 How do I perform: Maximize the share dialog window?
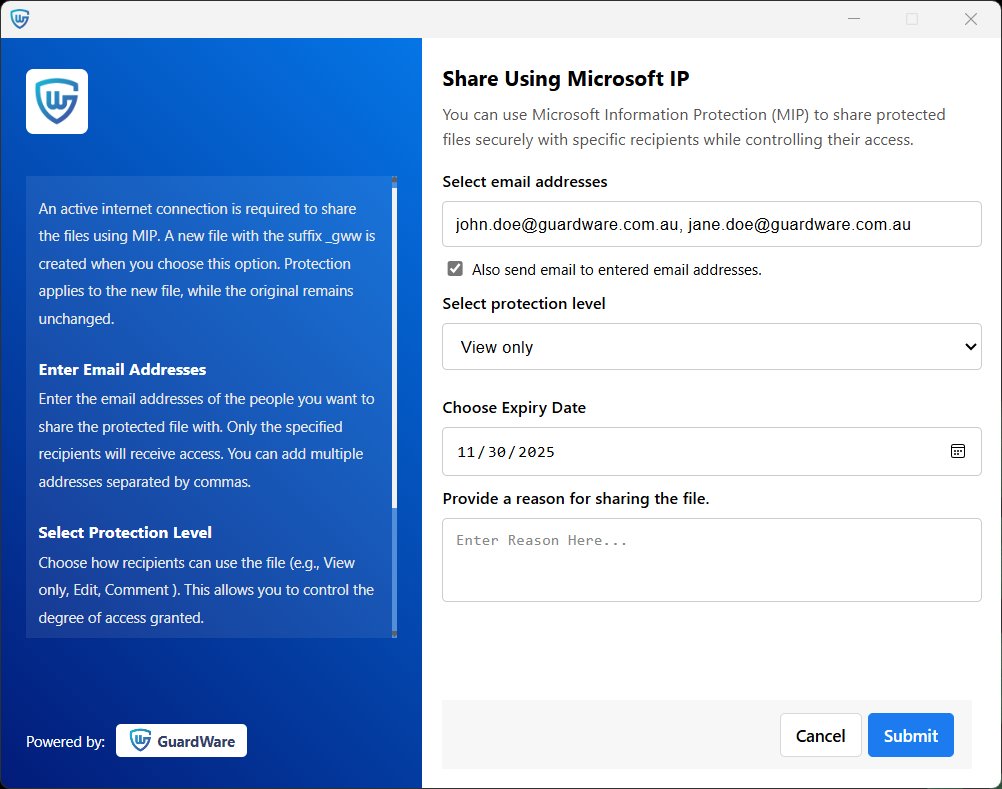click(912, 19)
